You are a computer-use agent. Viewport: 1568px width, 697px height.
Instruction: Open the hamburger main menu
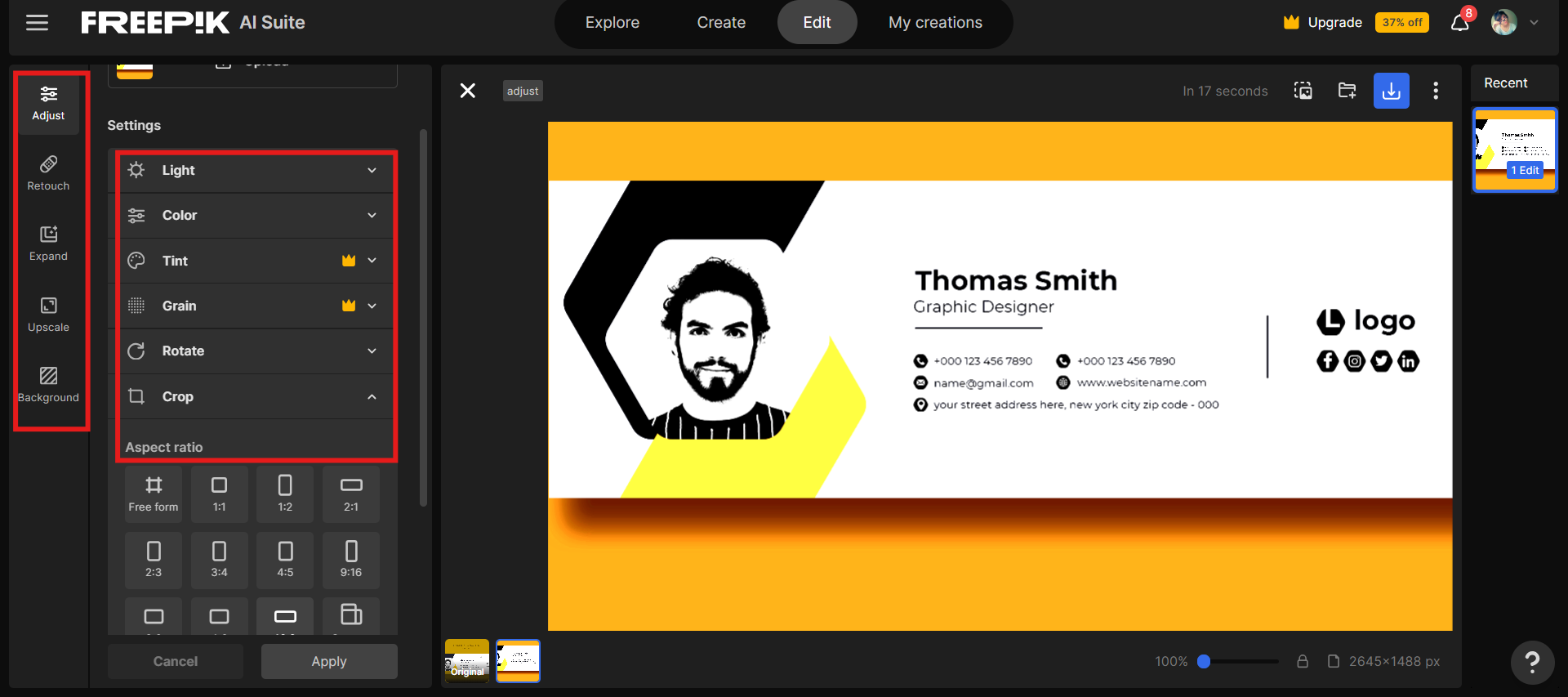pyautogui.click(x=37, y=23)
